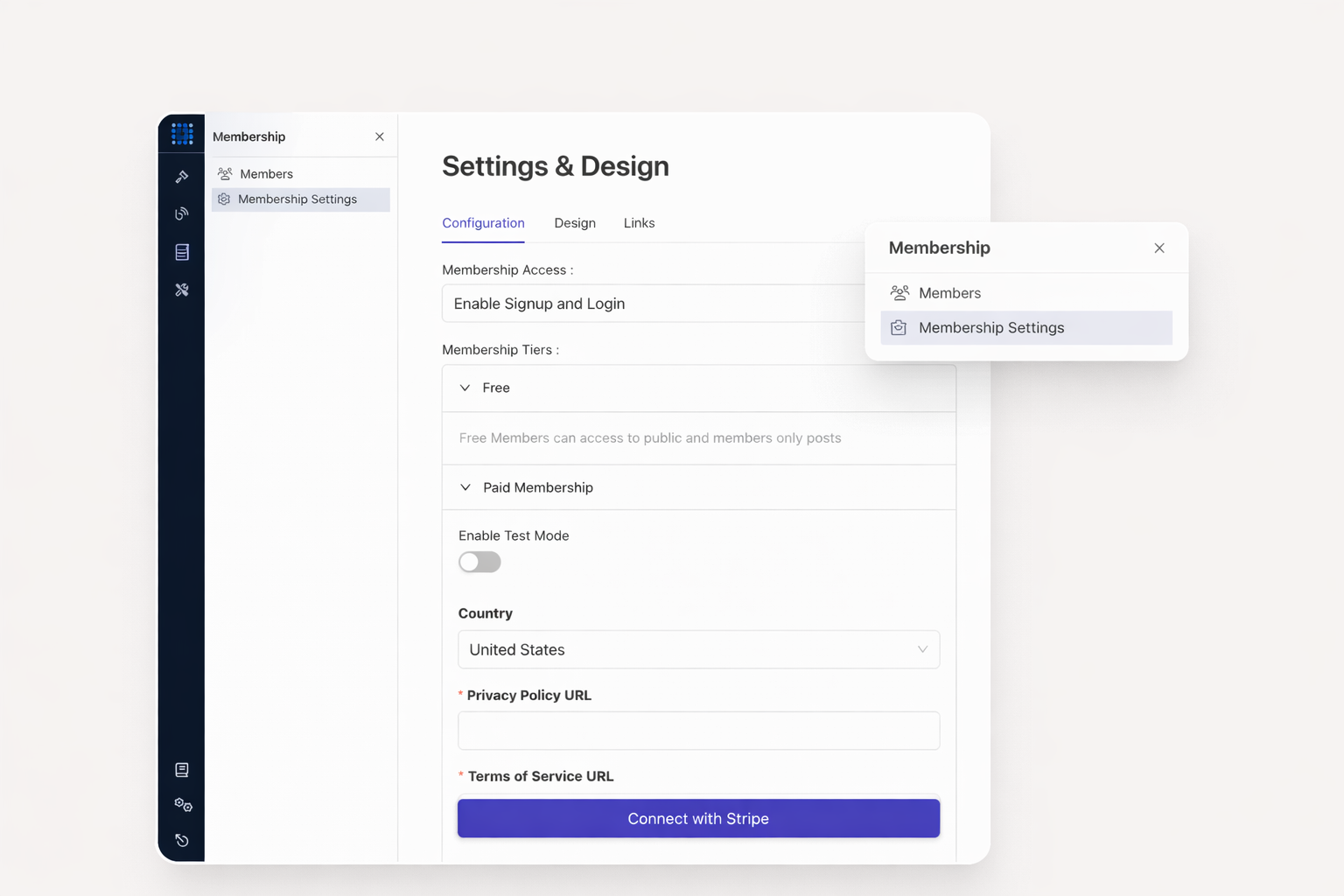
Task: Close the floating Membership popup
Action: point(1159,248)
